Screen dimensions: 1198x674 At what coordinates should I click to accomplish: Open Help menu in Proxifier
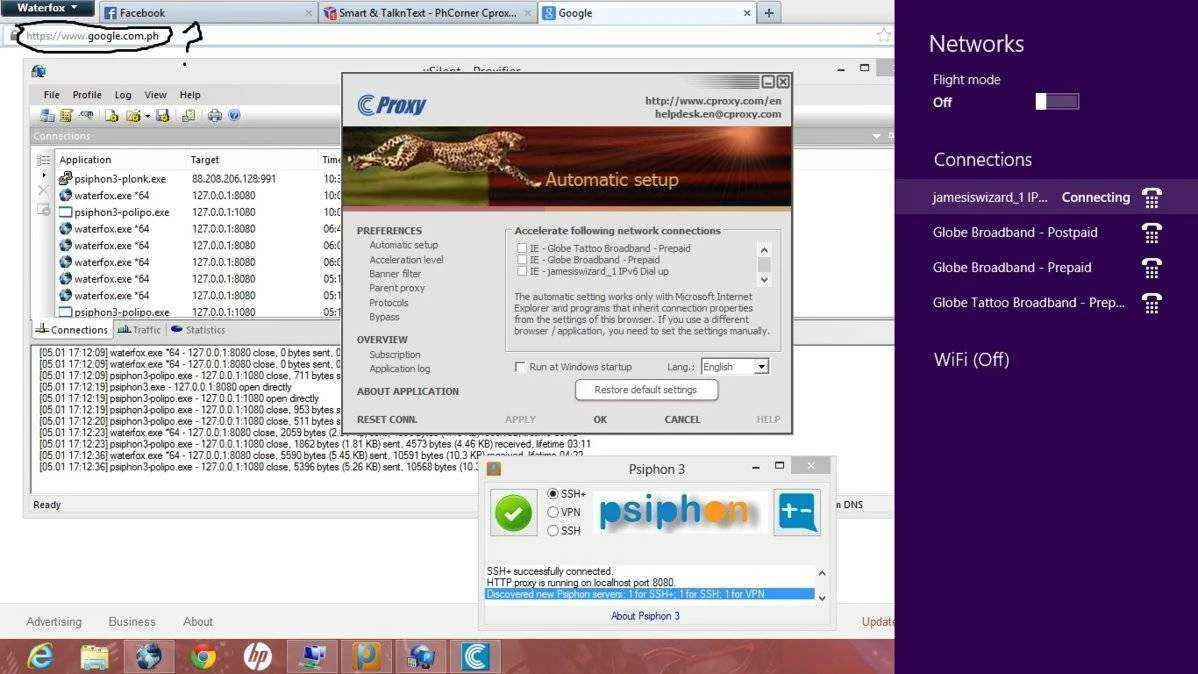click(x=190, y=95)
